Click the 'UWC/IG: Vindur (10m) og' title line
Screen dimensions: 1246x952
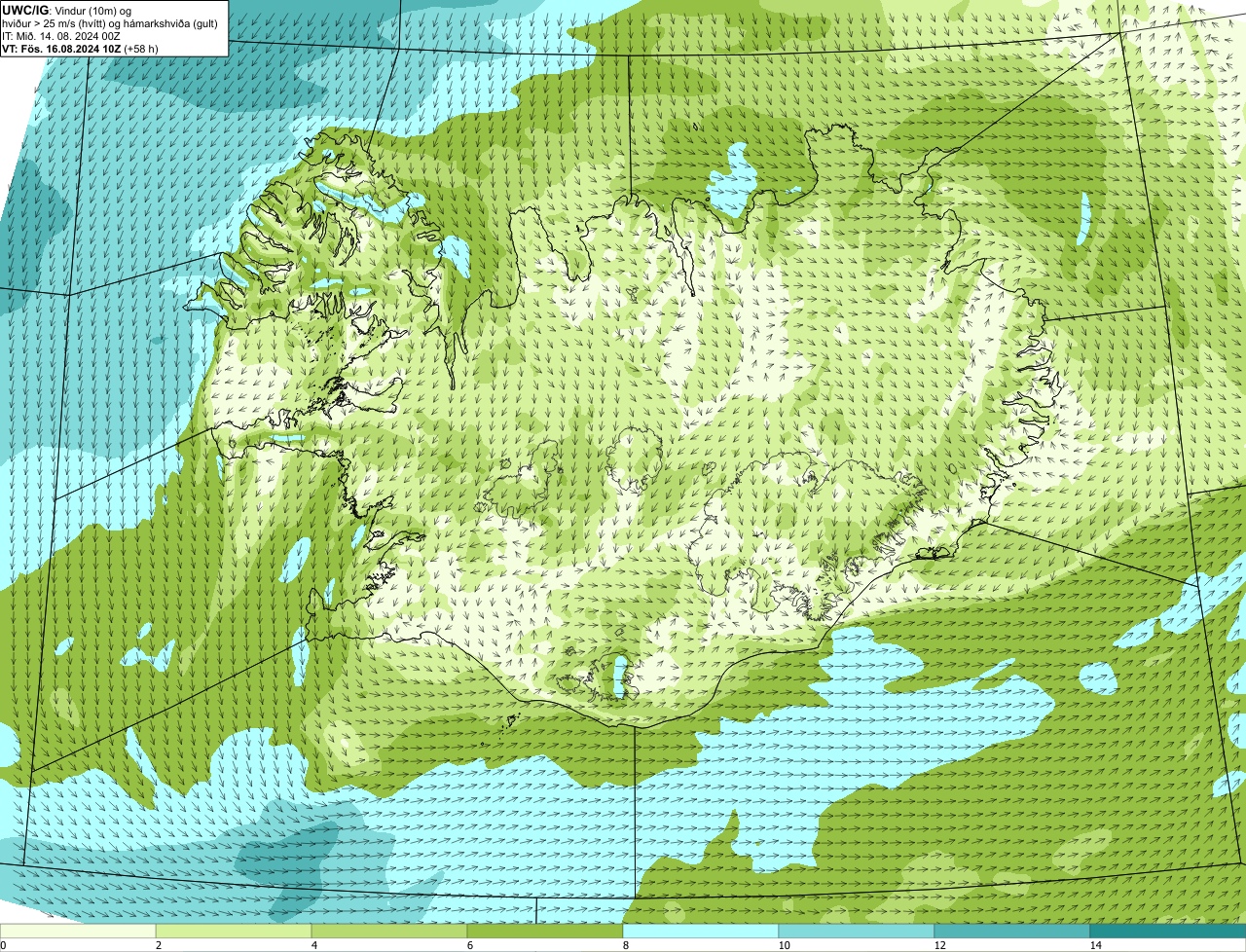point(67,10)
